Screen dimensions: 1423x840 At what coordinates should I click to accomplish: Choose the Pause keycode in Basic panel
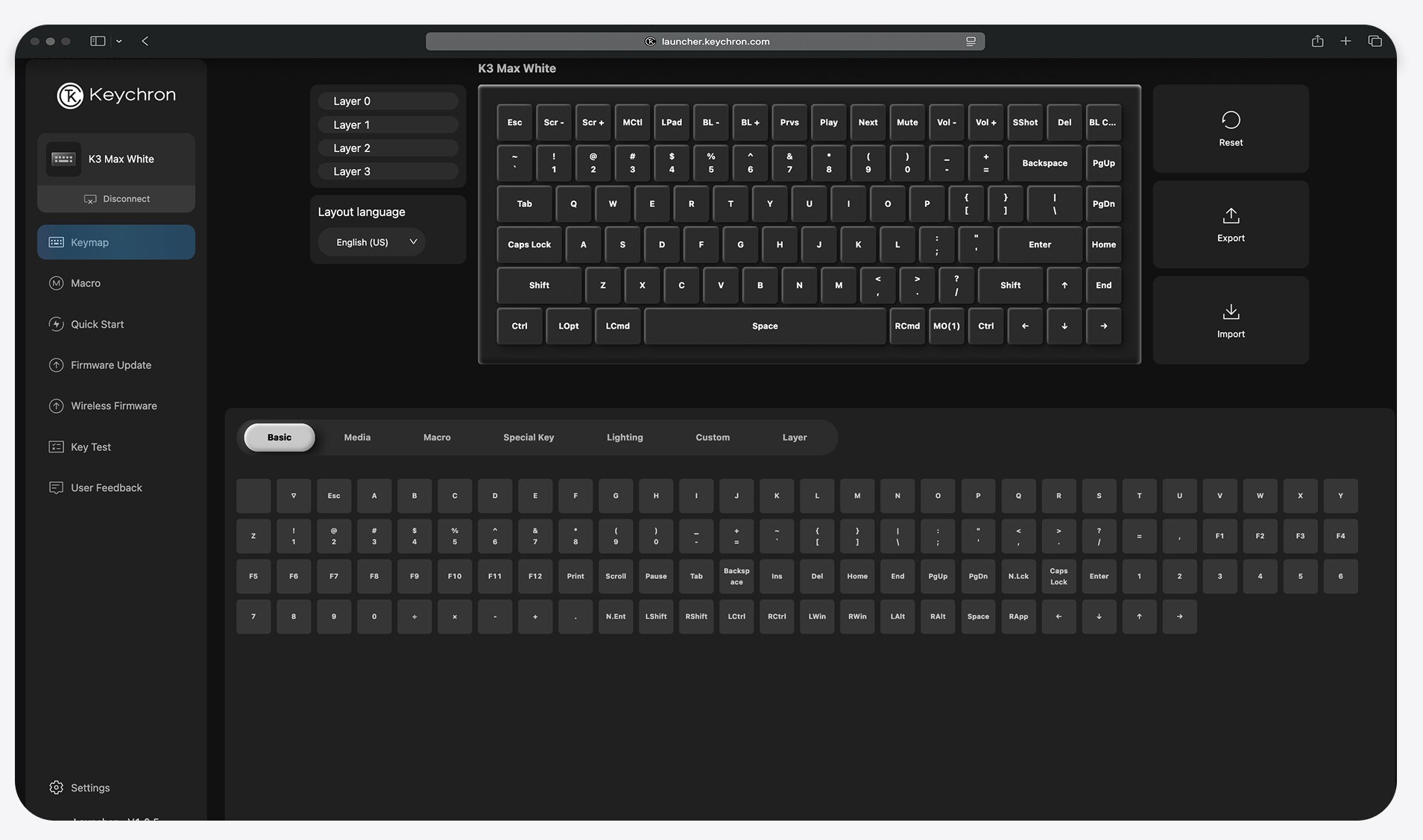tap(656, 576)
